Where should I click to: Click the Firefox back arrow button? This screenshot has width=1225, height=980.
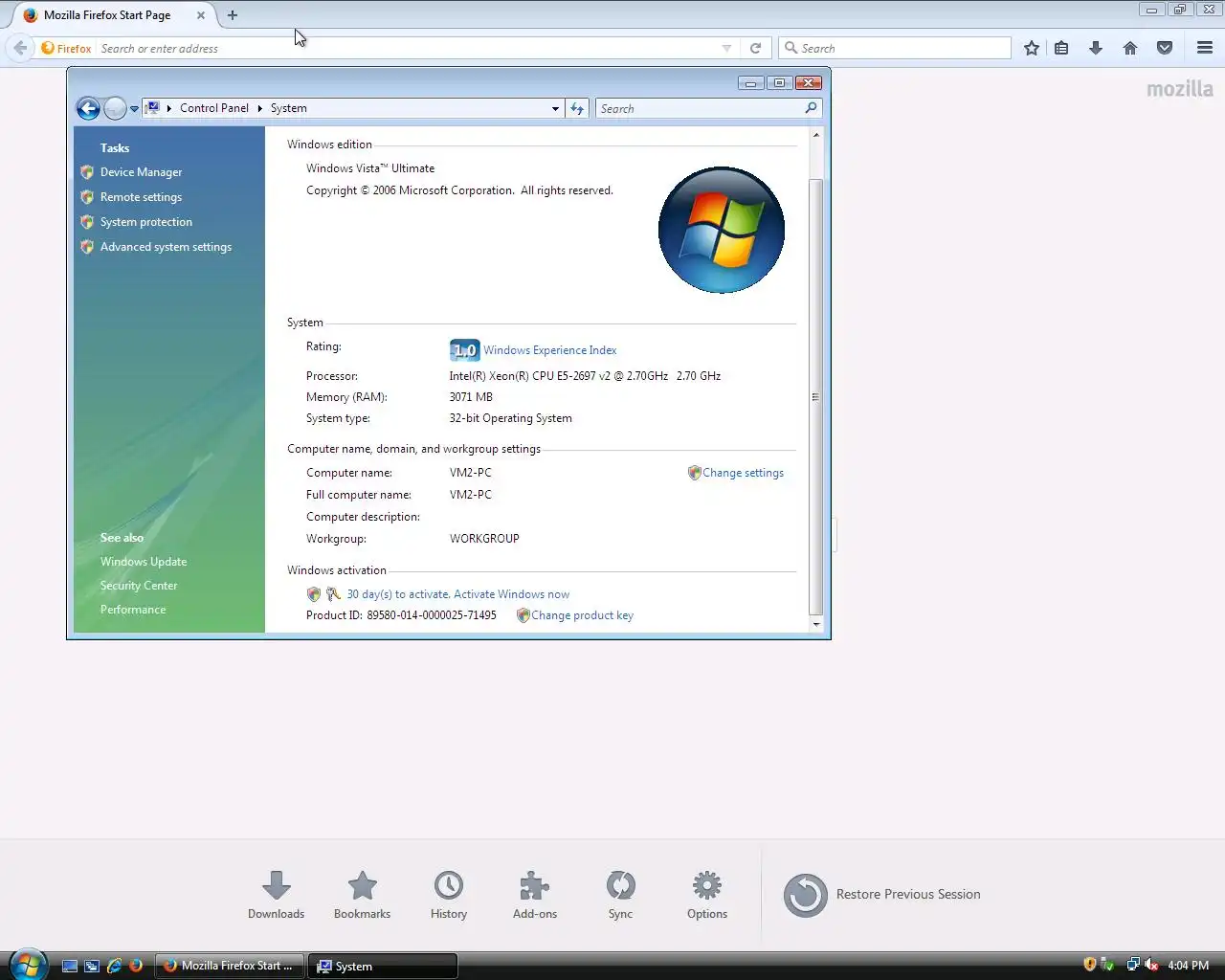[20, 48]
